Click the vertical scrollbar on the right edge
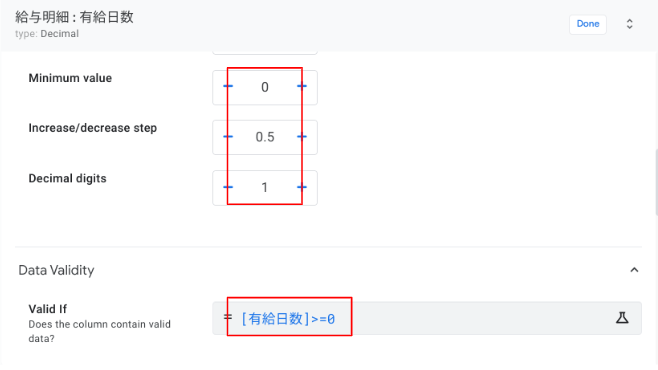 (656, 182)
